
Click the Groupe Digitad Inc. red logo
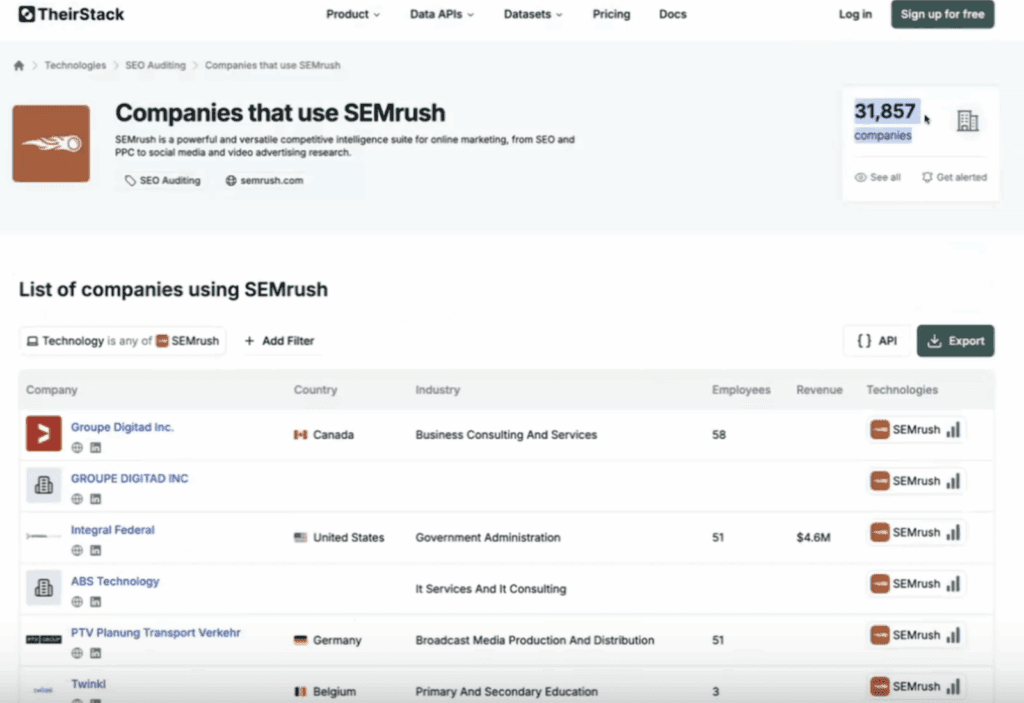(44, 434)
